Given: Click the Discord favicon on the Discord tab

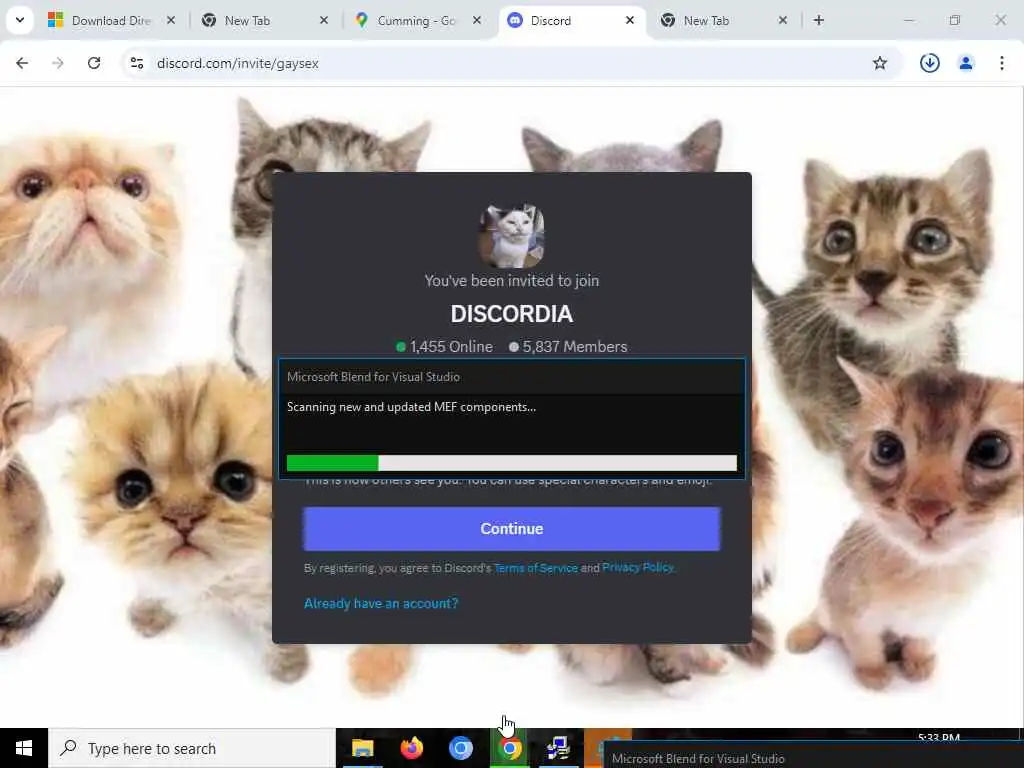Looking at the screenshot, I should [x=515, y=20].
